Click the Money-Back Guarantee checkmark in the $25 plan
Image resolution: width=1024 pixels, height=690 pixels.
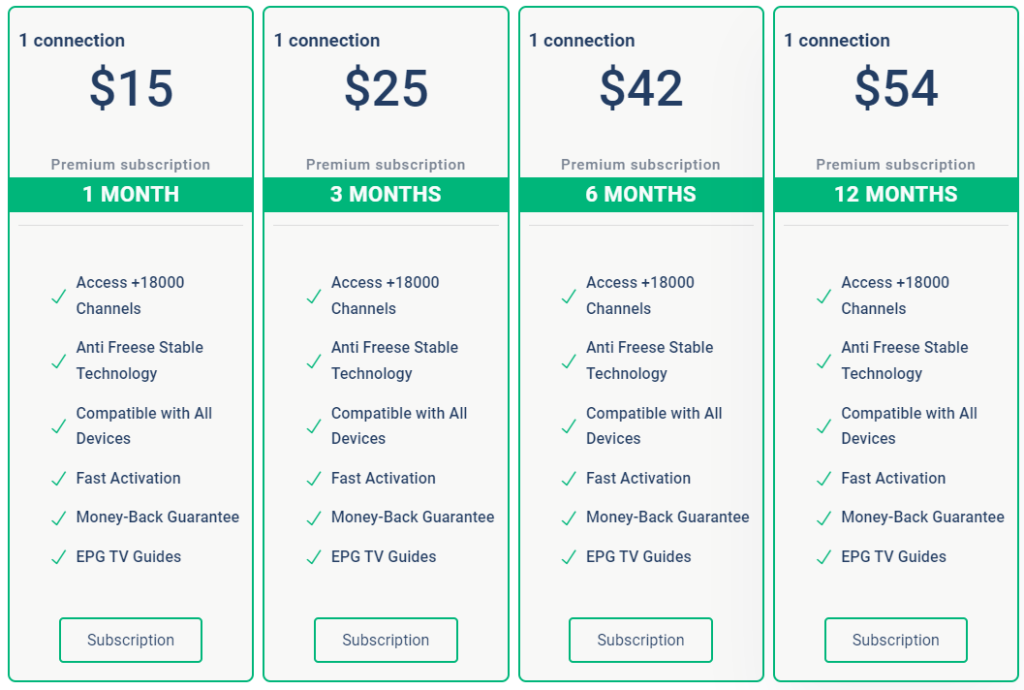314,518
